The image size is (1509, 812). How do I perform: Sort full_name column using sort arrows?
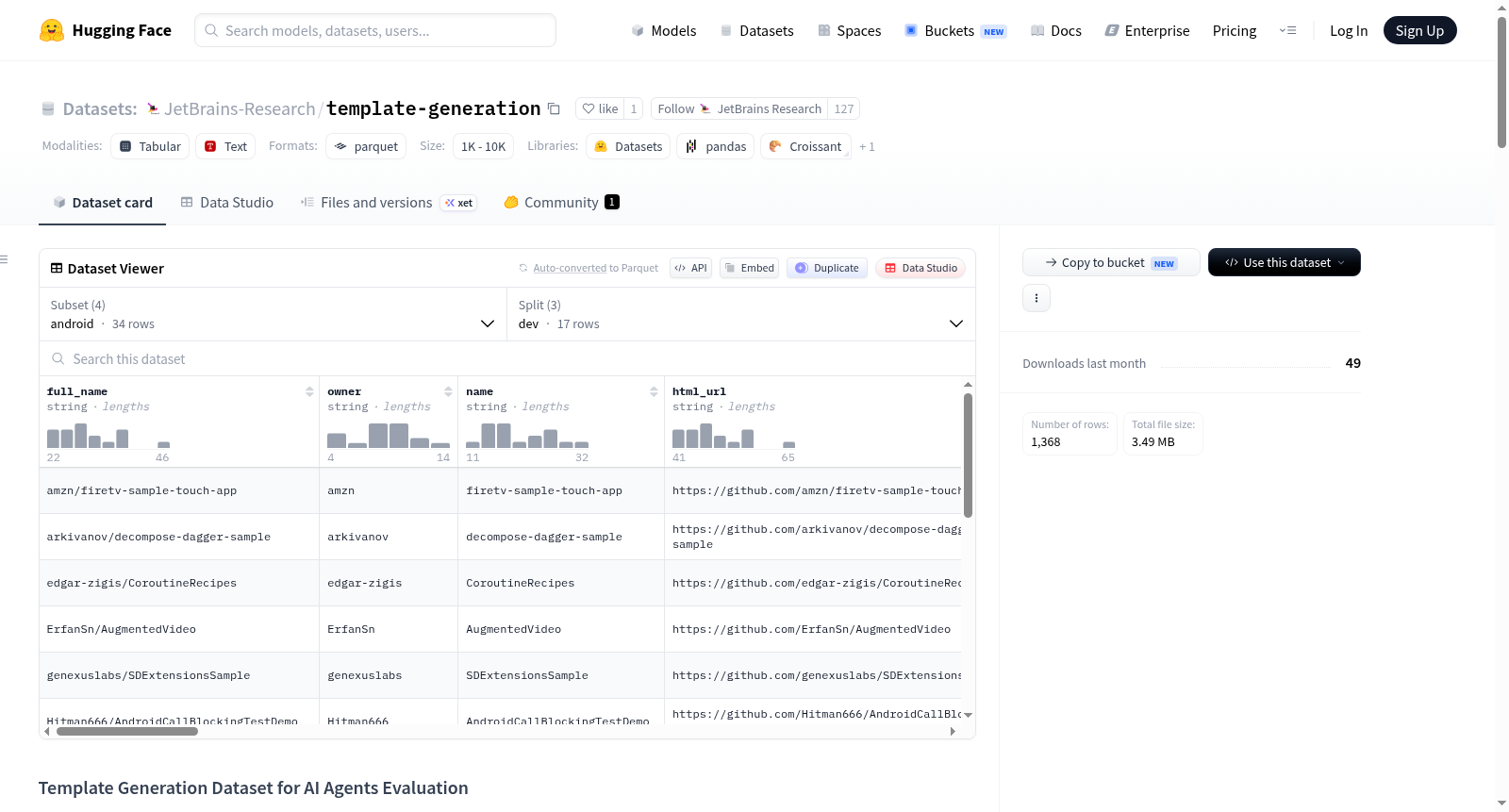[309, 391]
